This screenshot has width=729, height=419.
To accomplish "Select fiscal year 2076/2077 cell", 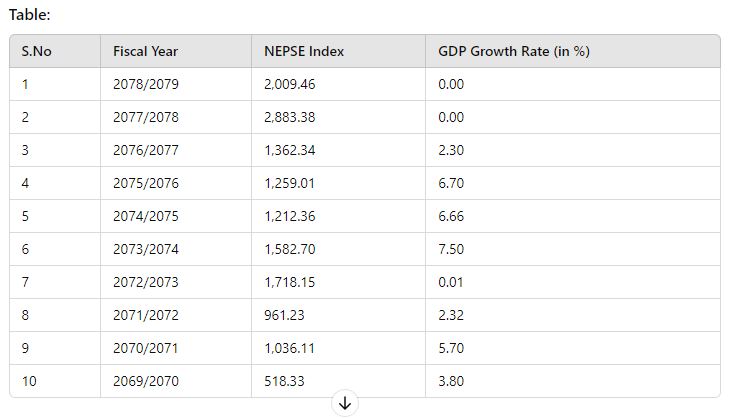I will tap(146, 150).
